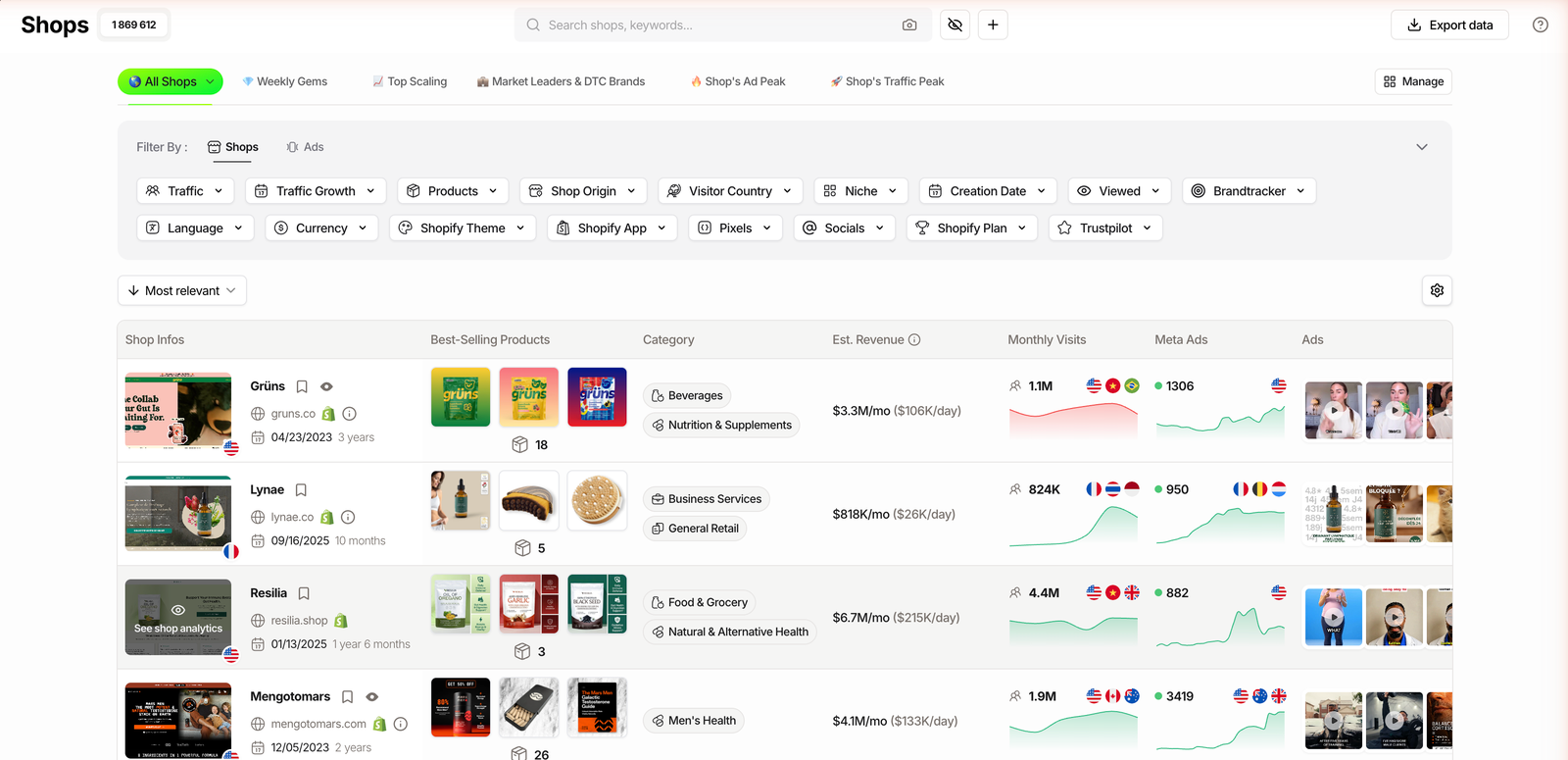Switch to Top Scaling tab

pyautogui.click(x=410, y=81)
